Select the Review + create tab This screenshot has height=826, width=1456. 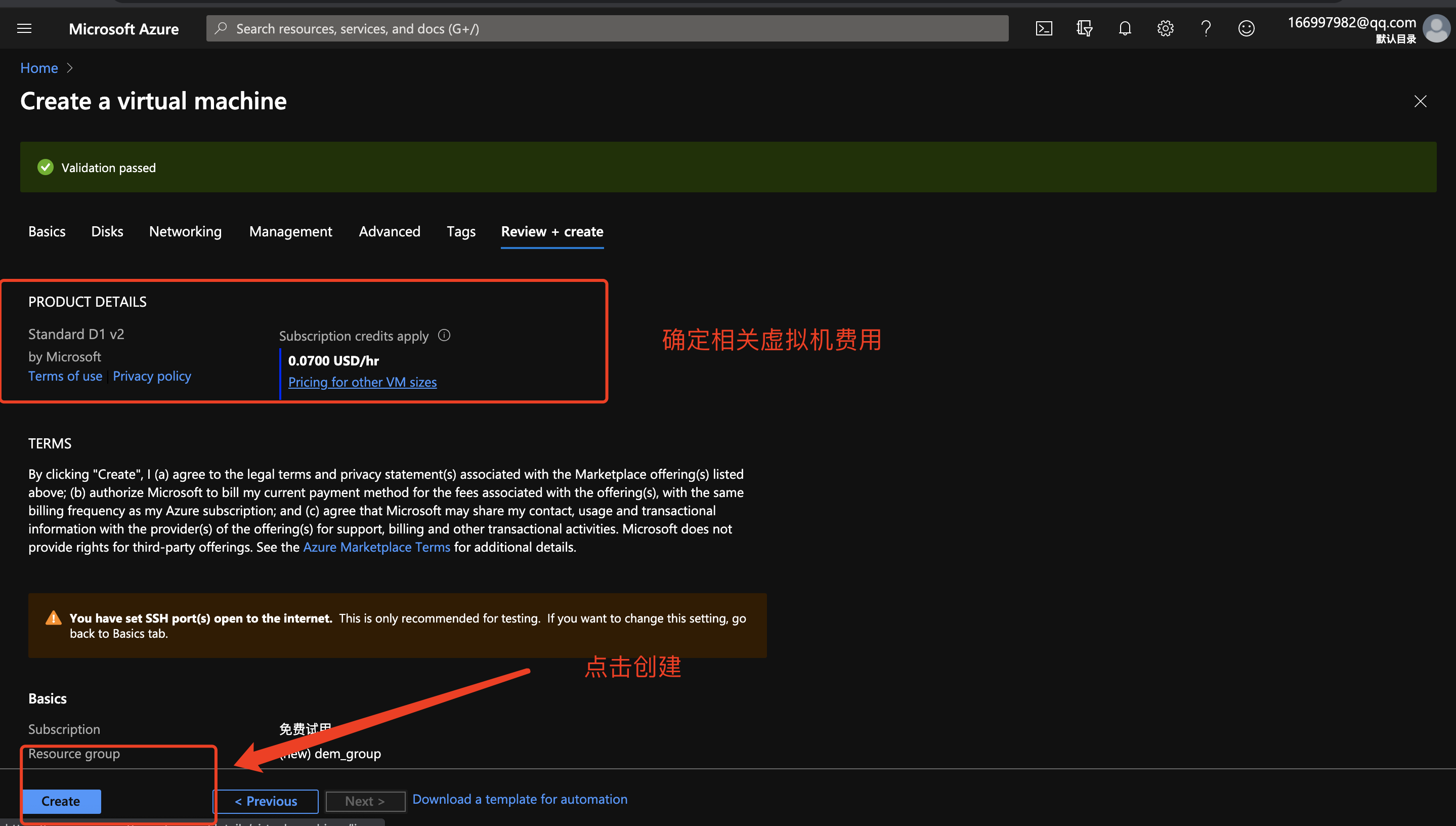tap(552, 231)
